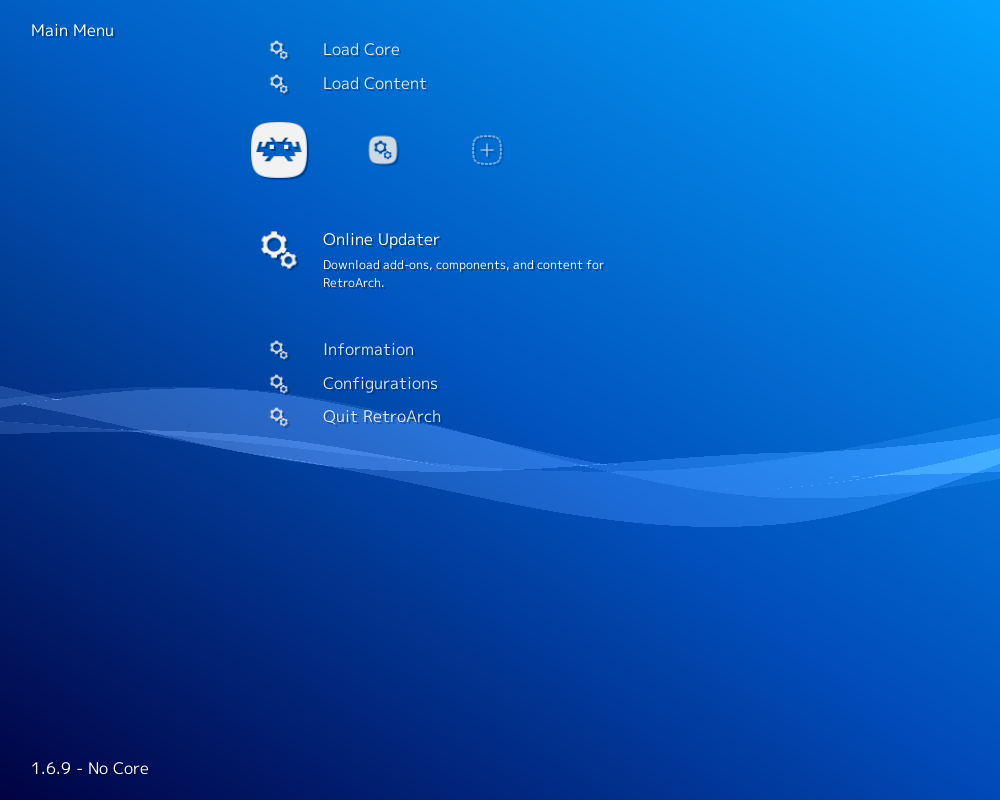Open the Add/Import Content plus icon
Viewport: 1000px width, 800px height.
point(487,151)
